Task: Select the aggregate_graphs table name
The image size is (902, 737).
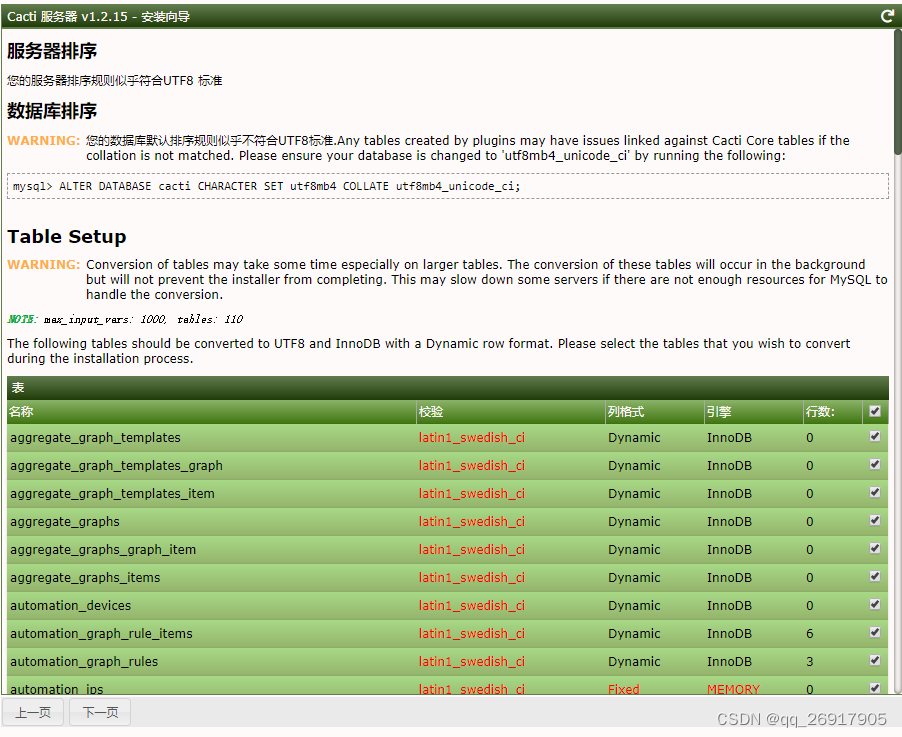Action: pos(65,522)
